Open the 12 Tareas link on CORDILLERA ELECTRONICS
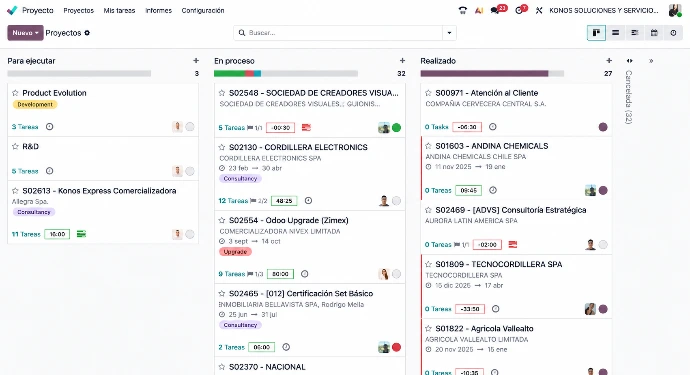 [233, 201]
